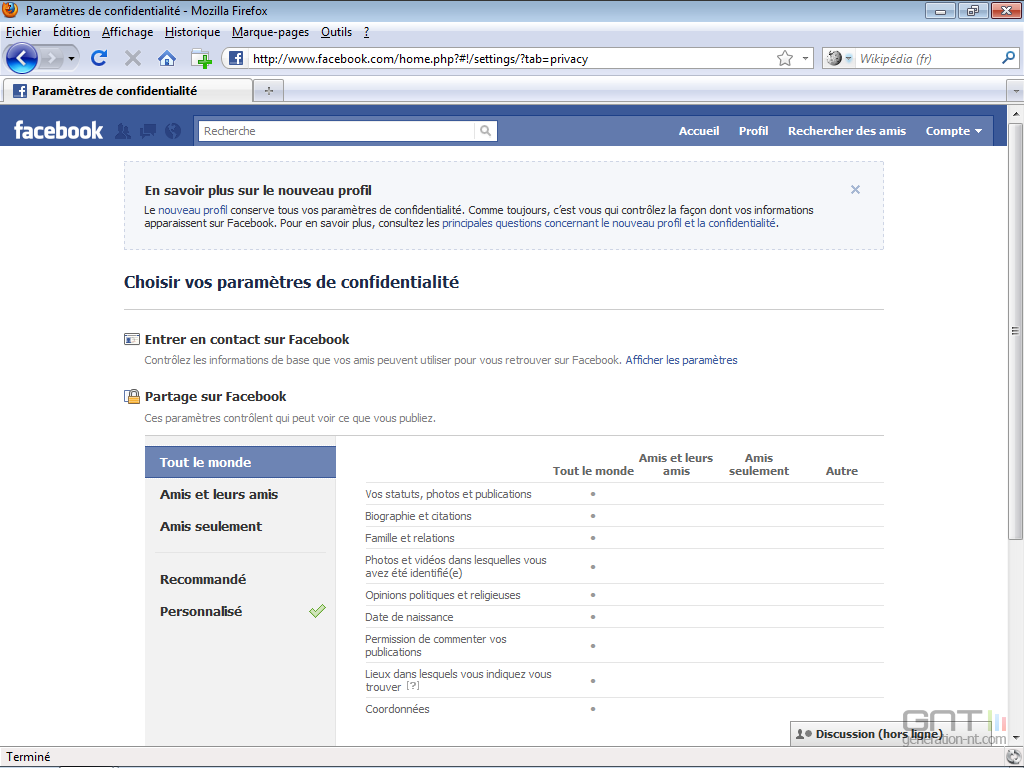Click the magnifier icon in Wikipedia search box
This screenshot has height=768, width=1024.
click(x=1008, y=58)
